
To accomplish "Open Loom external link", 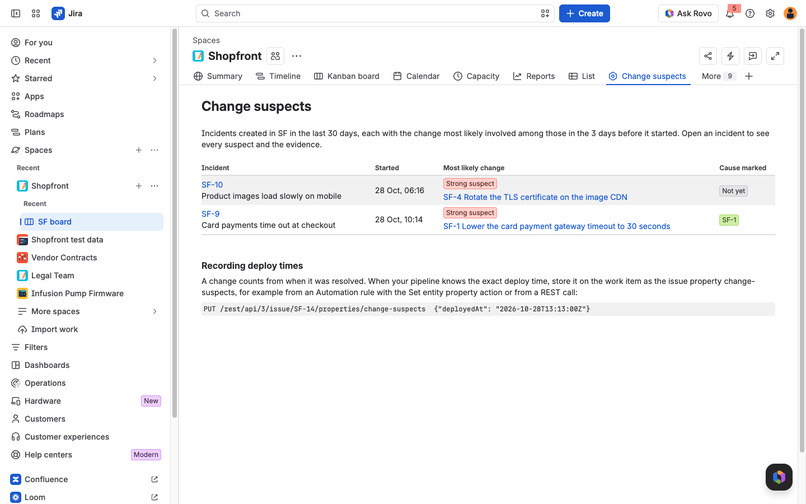I will (x=154, y=497).
